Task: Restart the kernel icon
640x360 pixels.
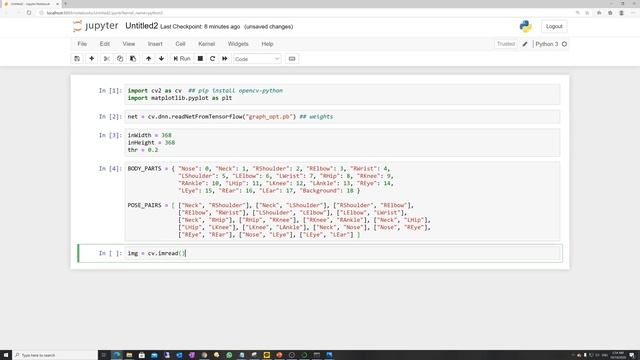Action: (212, 59)
